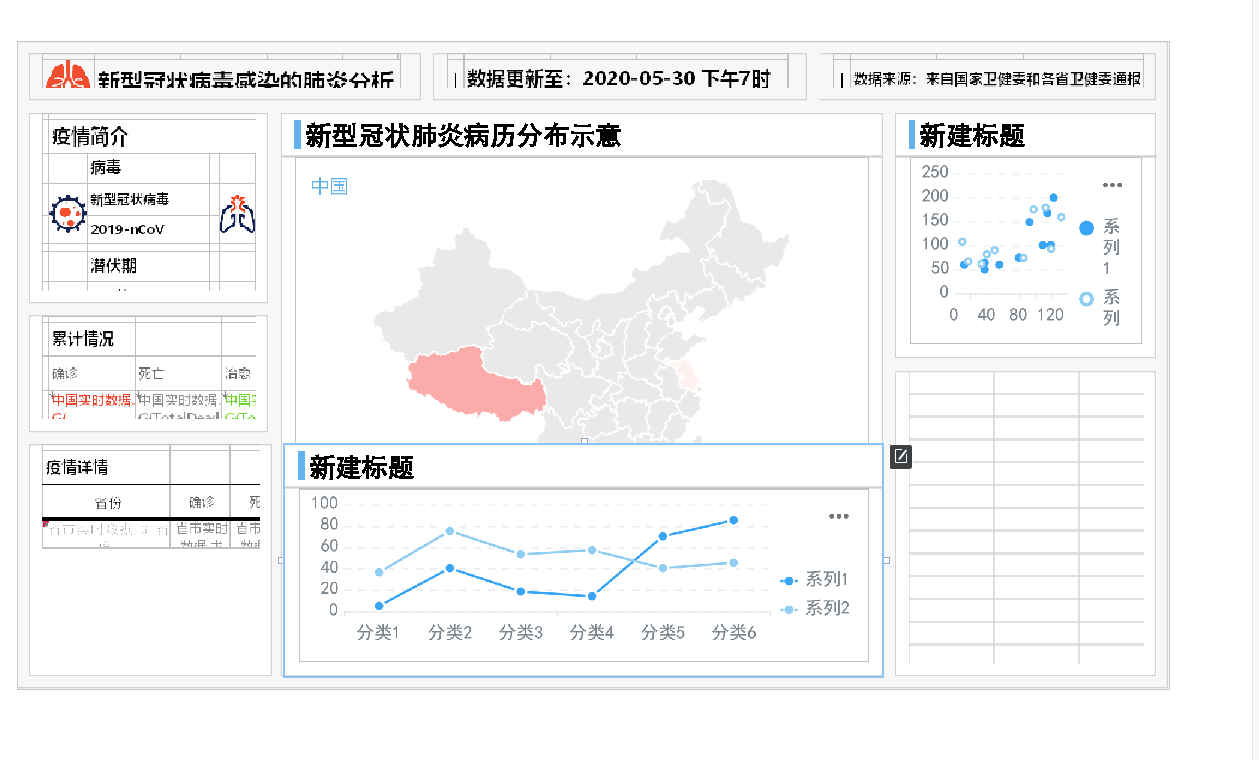
Task: Select the 数据来源 header text block
Action: pos(987,77)
